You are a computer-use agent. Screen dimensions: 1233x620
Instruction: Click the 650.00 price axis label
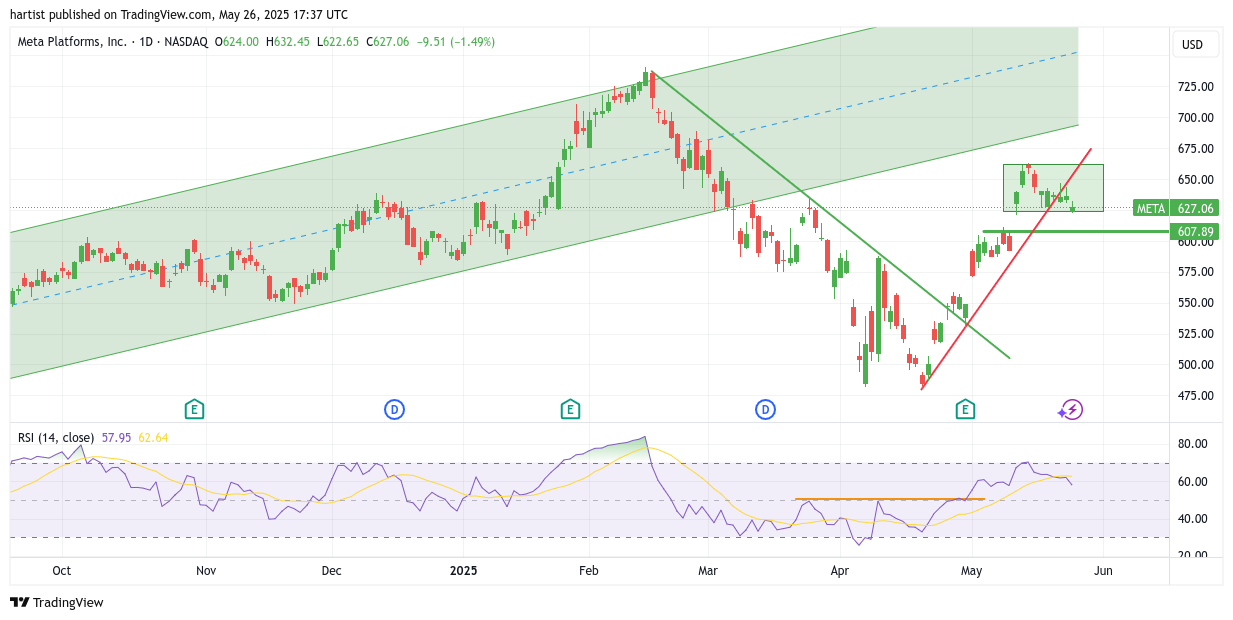[x=1195, y=180]
